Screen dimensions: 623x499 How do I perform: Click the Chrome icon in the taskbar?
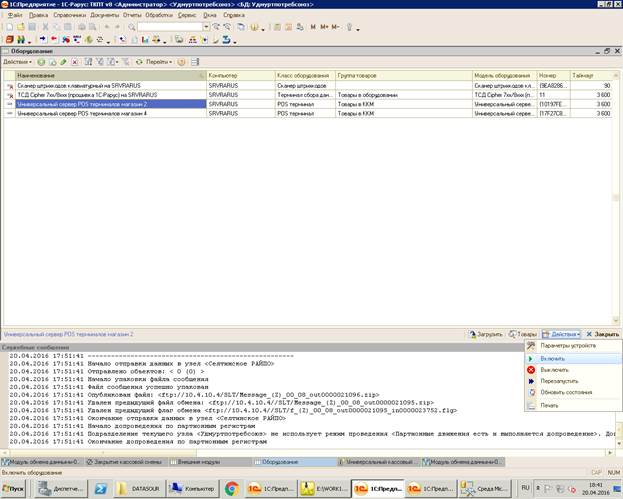[232, 488]
